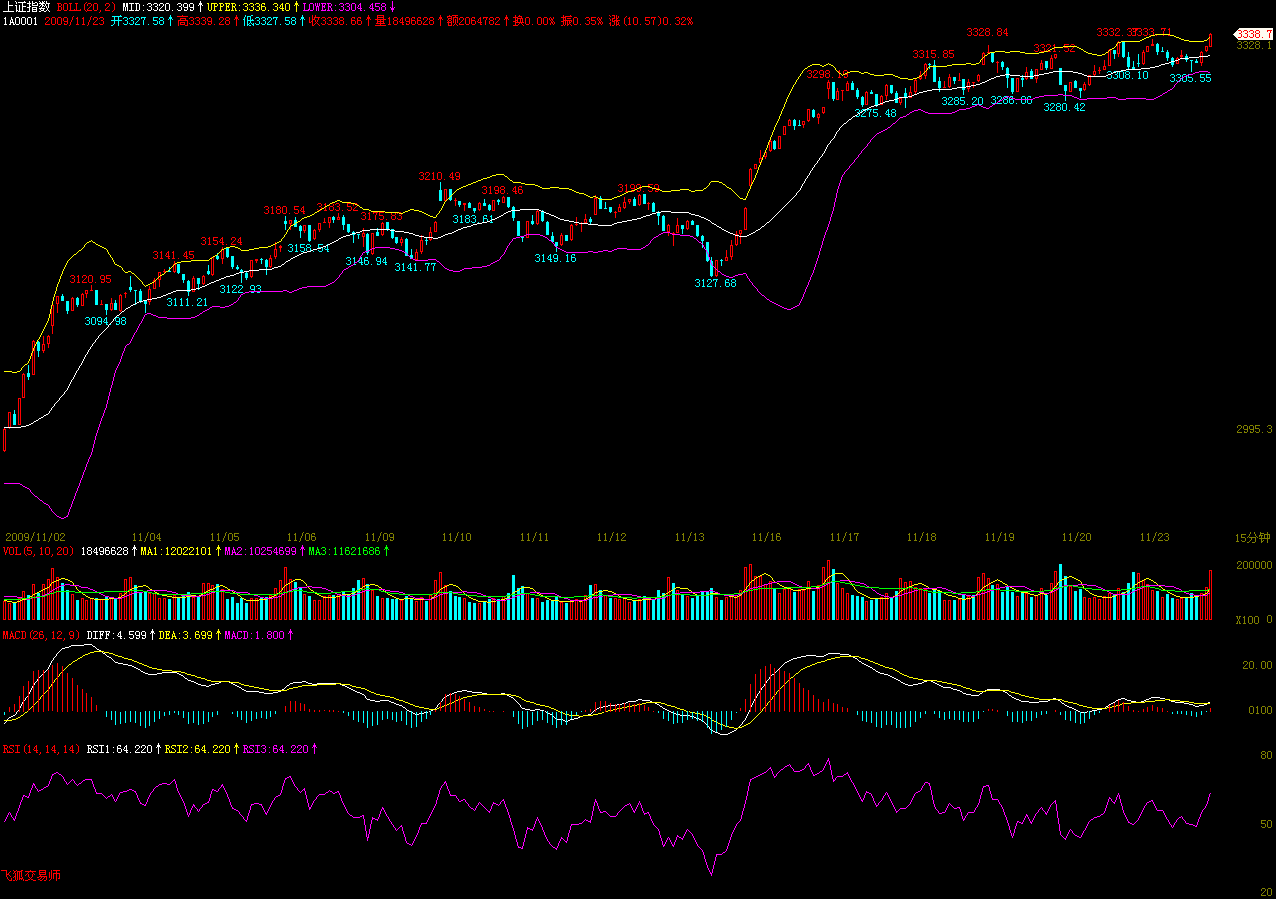This screenshot has width=1276, height=899.
Task: Click the 3127.68 low price annotation
Action: click(715, 284)
